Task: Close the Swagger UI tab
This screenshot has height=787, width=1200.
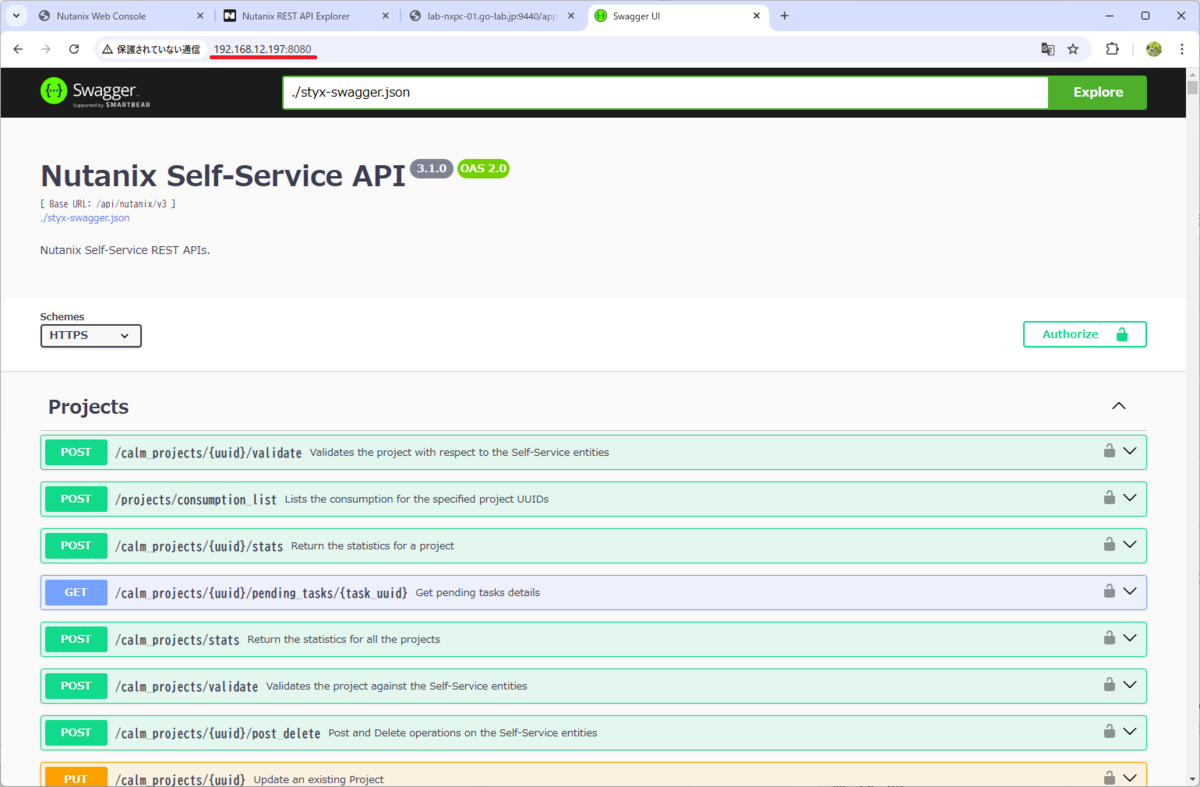Action: [757, 16]
